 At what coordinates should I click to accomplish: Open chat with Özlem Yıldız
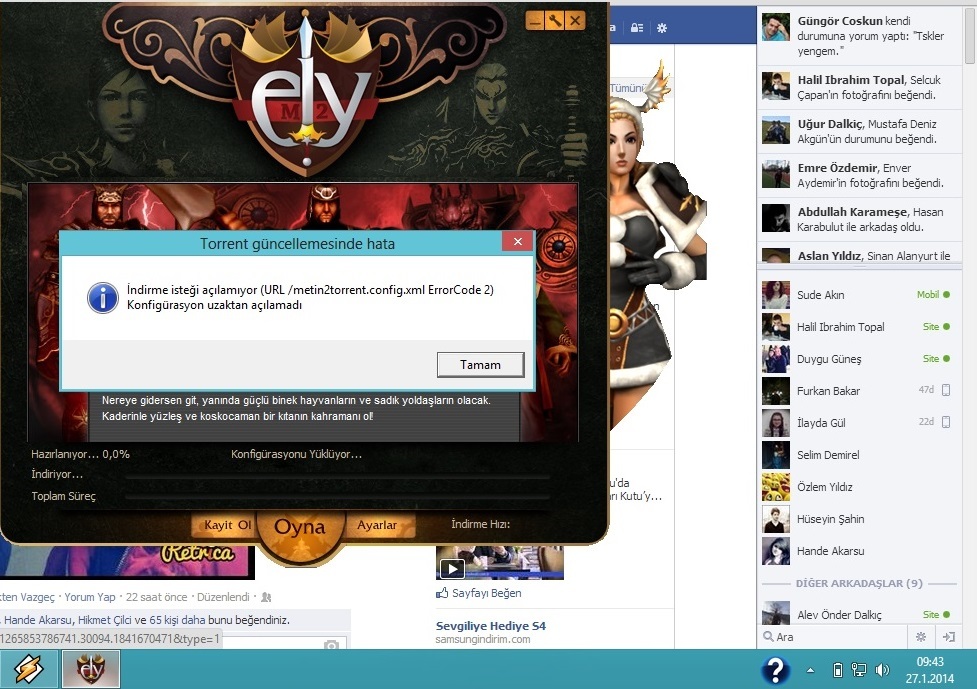click(x=859, y=487)
